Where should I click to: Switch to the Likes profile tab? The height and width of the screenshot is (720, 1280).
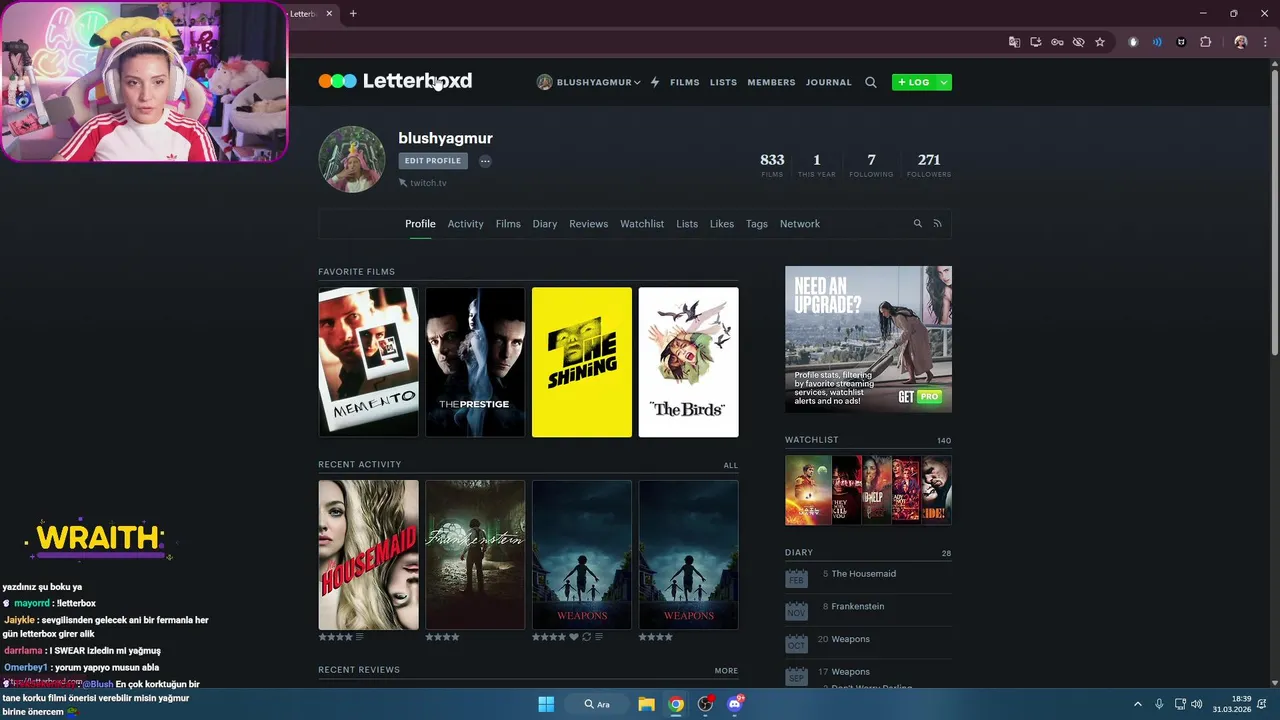[x=722, y=224]
